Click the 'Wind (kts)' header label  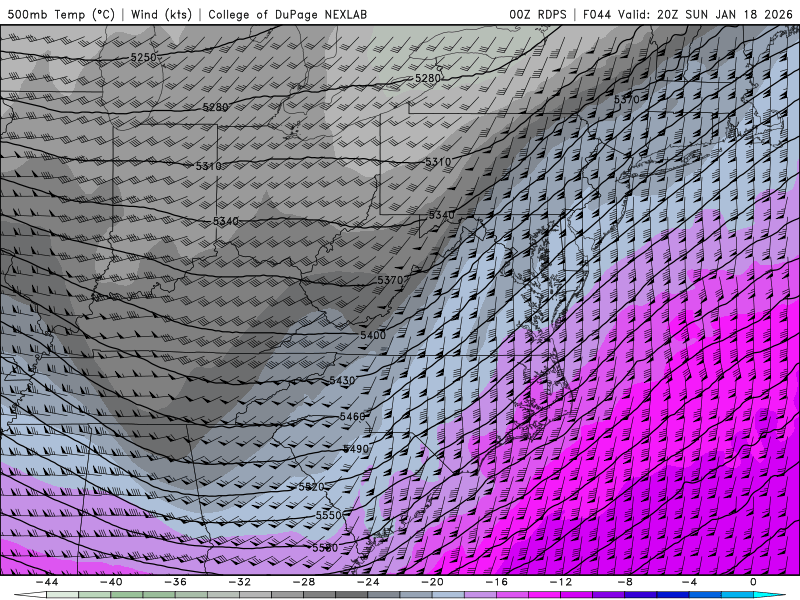(161, 14)
